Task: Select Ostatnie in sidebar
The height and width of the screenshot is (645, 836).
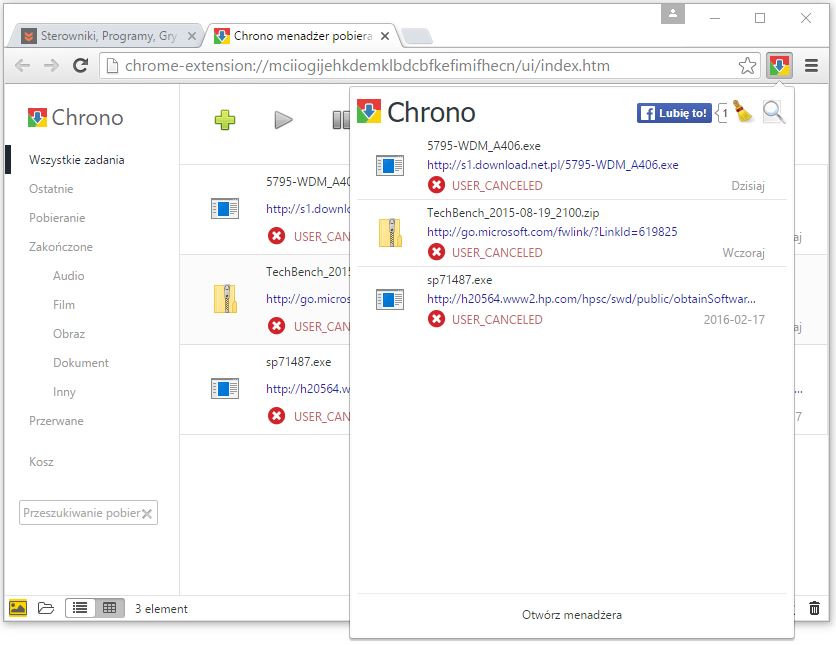Action: (x=51, y=189)
